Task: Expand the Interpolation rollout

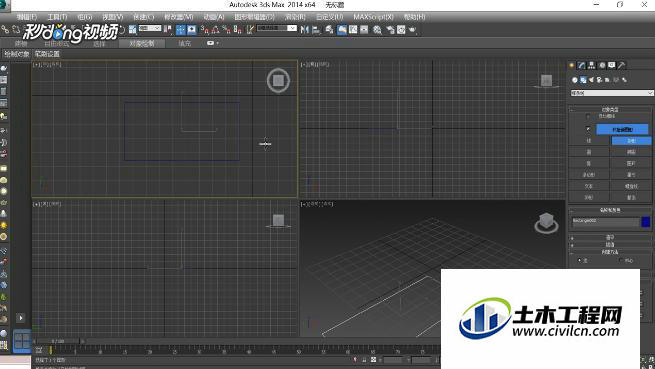Action: (610, 244)
